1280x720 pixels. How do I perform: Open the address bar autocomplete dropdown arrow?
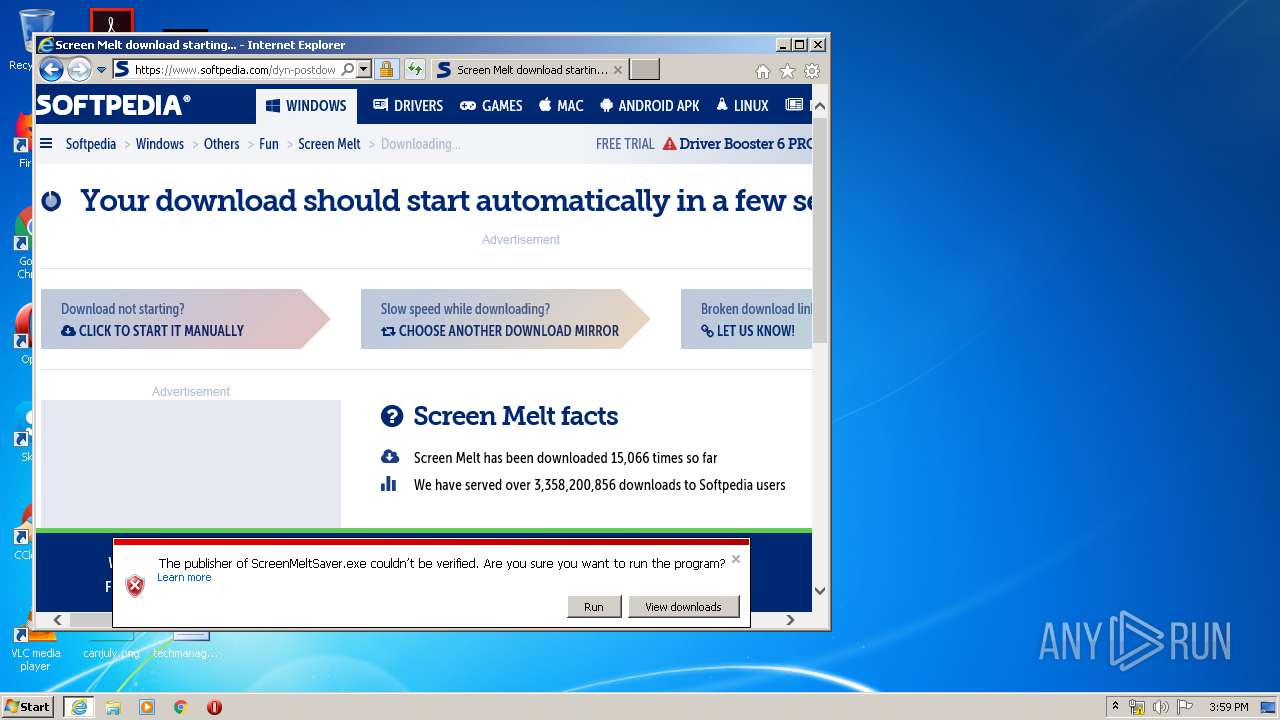tap(364, 70)
